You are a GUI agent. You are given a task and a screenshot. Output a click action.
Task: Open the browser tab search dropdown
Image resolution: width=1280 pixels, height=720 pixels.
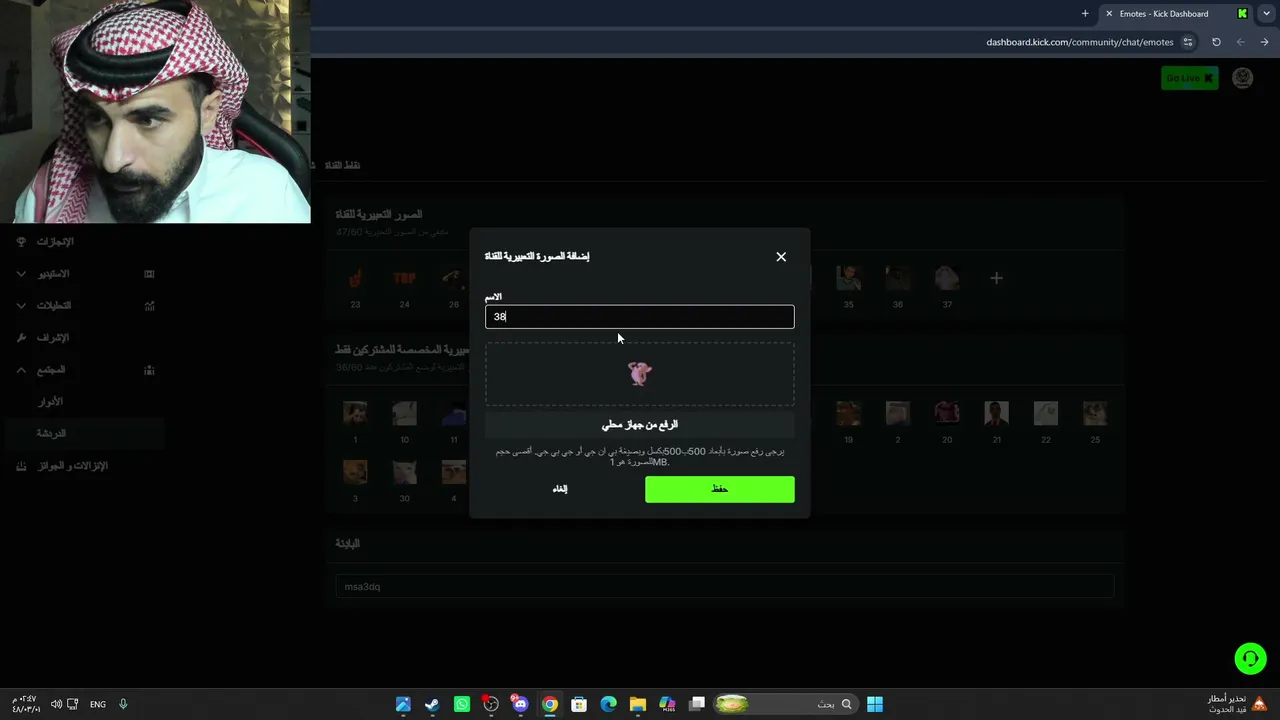tap(1265, 14)
